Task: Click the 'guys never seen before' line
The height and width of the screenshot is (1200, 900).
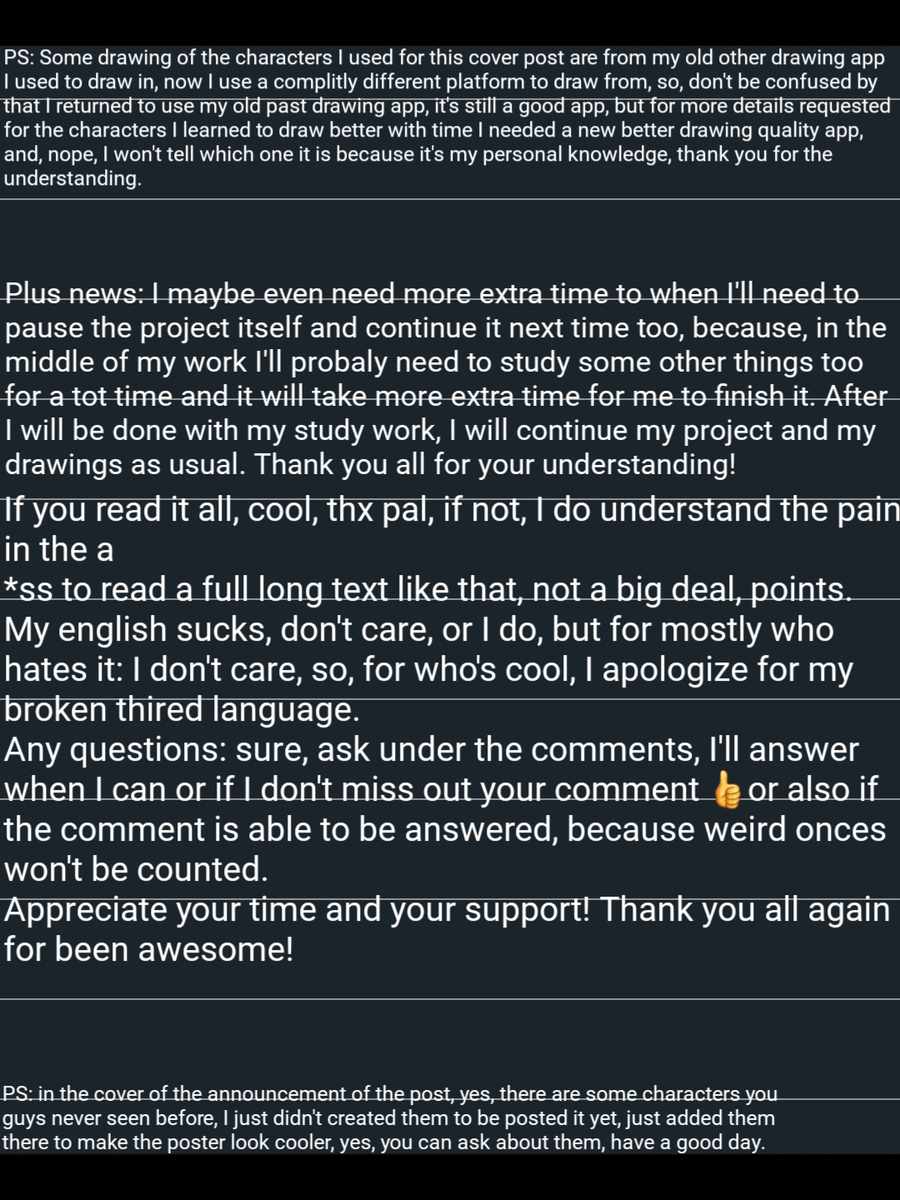Action: coord(388,1118)
